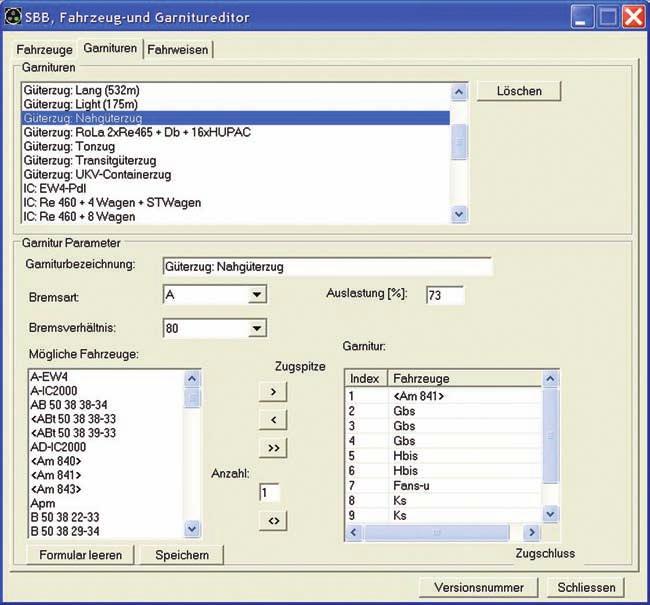Select A-IC2000 vehicle
This screenshot has width=650, height=605.
click(x=107, y=391)
